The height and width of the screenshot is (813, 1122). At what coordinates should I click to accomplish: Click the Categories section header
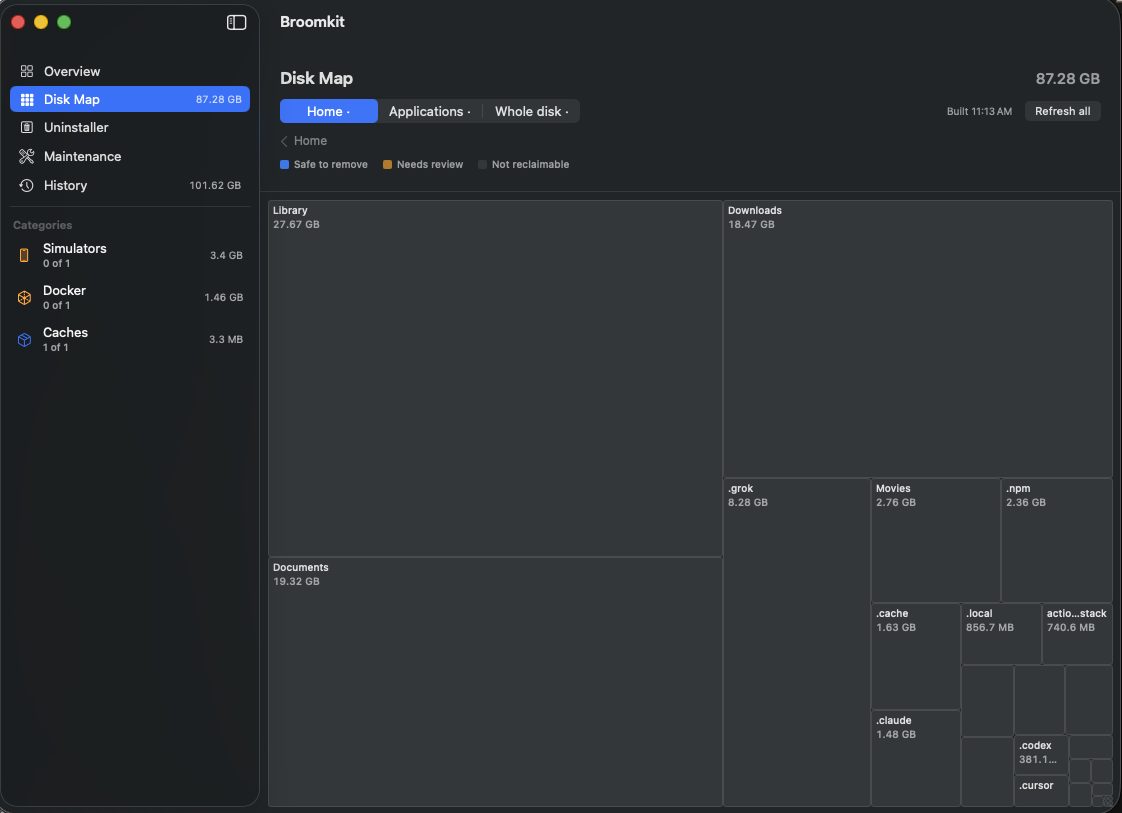42,225
